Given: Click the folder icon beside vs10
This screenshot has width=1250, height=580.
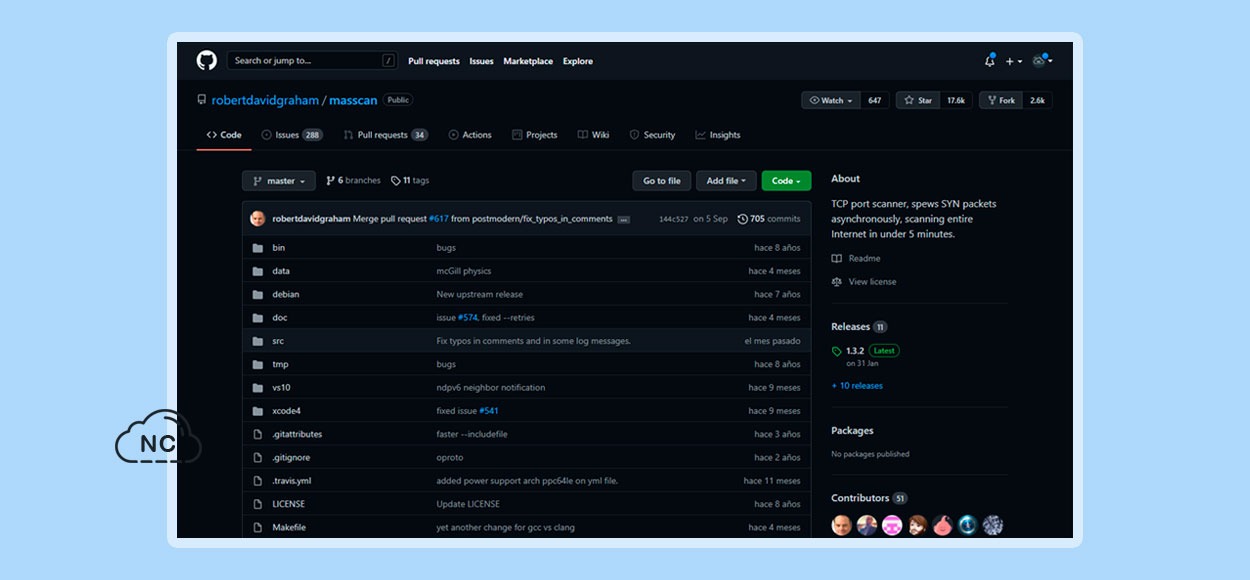Looking at the screenshot, I should point(257,387).
